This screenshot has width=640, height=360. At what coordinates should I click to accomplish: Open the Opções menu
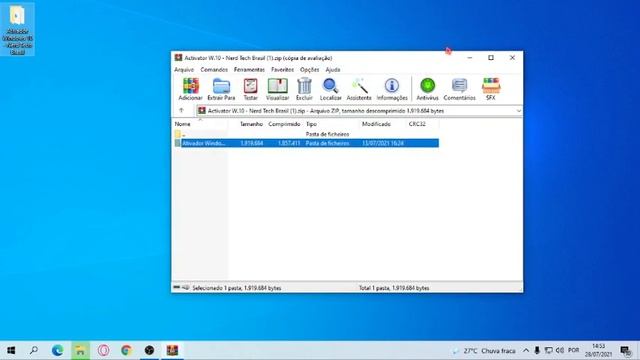click(x=309, y=70)
